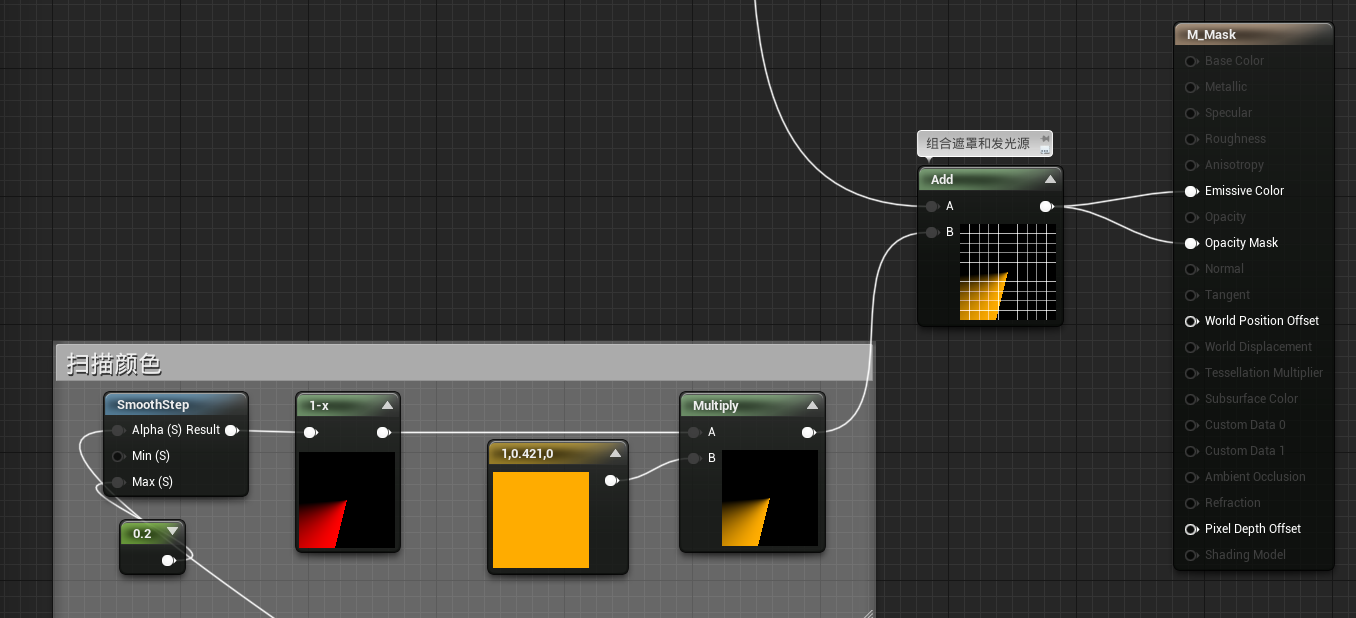
Task: Click the Add node B input pin
Action: [x=932, y=232]
